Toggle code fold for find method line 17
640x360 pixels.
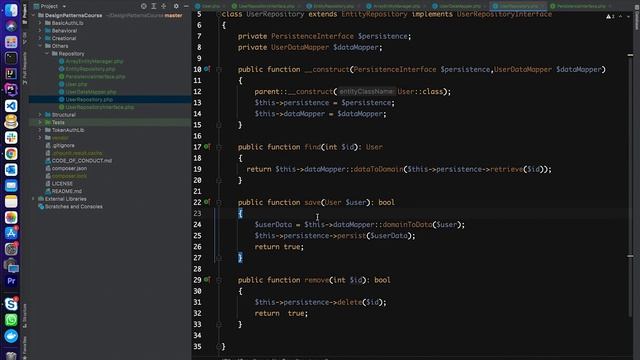[219, 147]
